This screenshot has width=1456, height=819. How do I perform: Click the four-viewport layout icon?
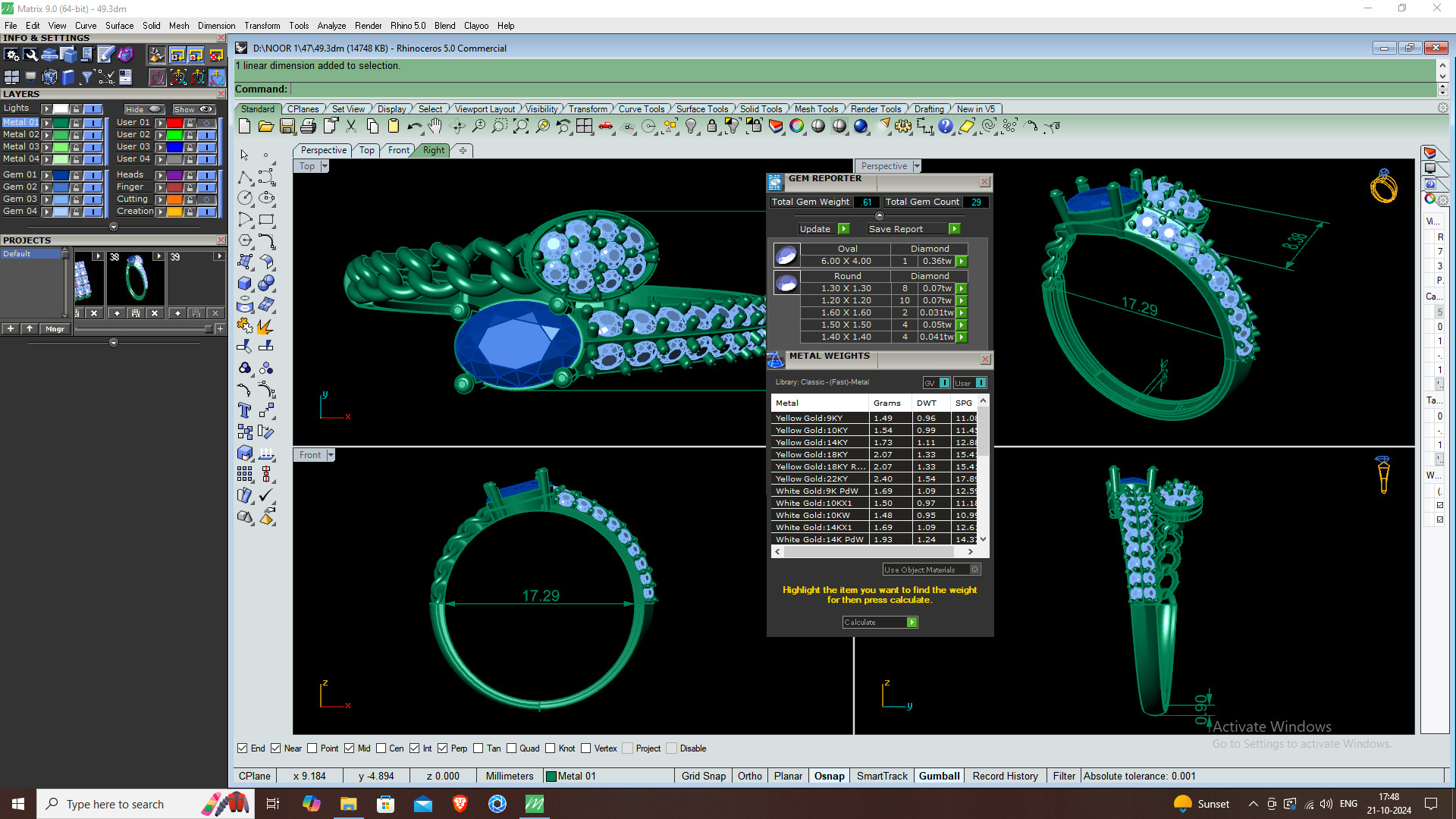point(585,127)
